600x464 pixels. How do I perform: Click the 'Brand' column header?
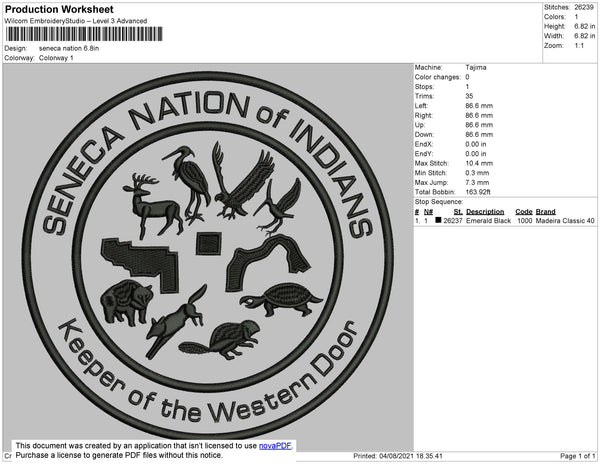pyautogui.click(x=546, y=212)
